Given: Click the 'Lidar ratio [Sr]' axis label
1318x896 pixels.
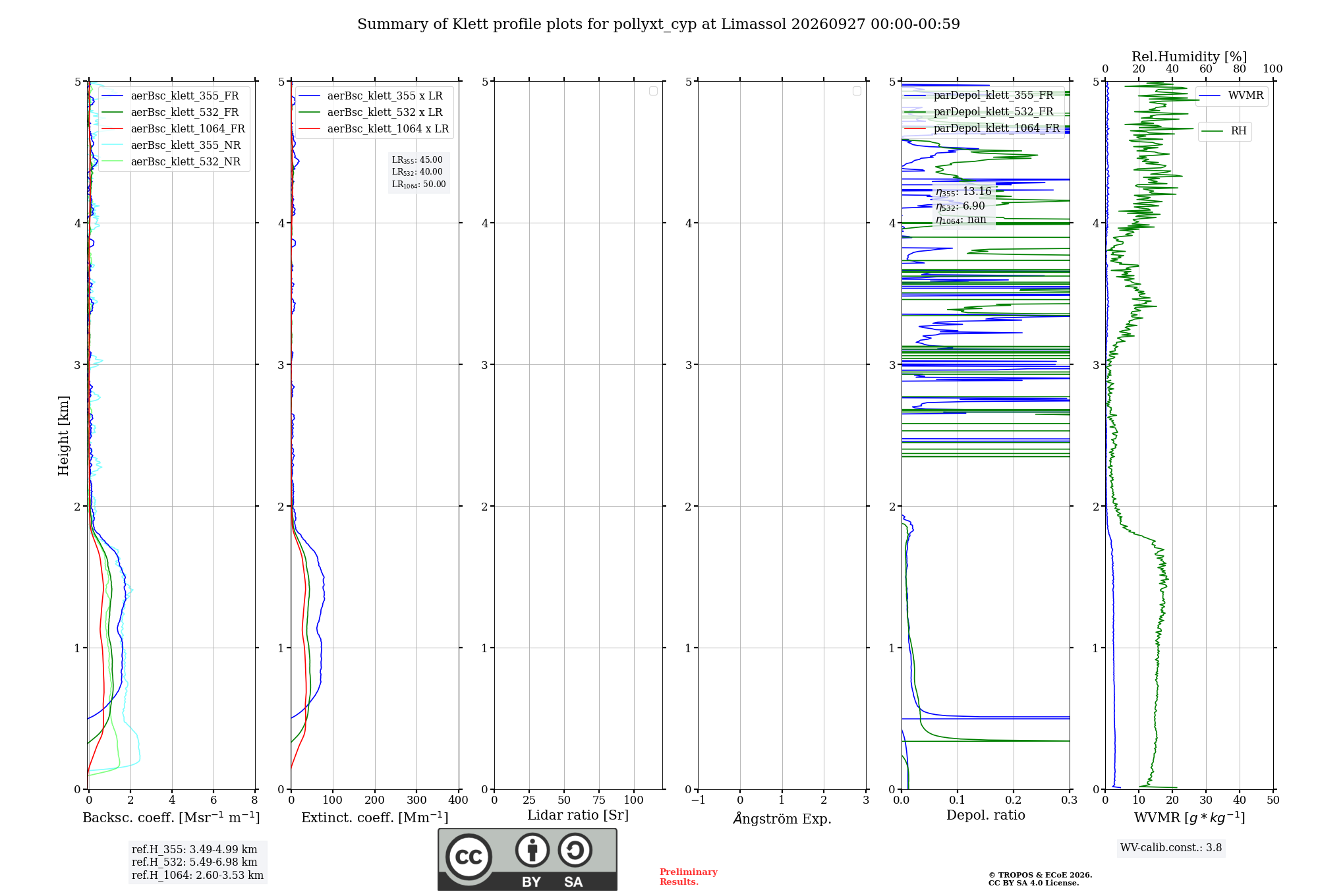Looking at the screenshot, I should (578, 816).
